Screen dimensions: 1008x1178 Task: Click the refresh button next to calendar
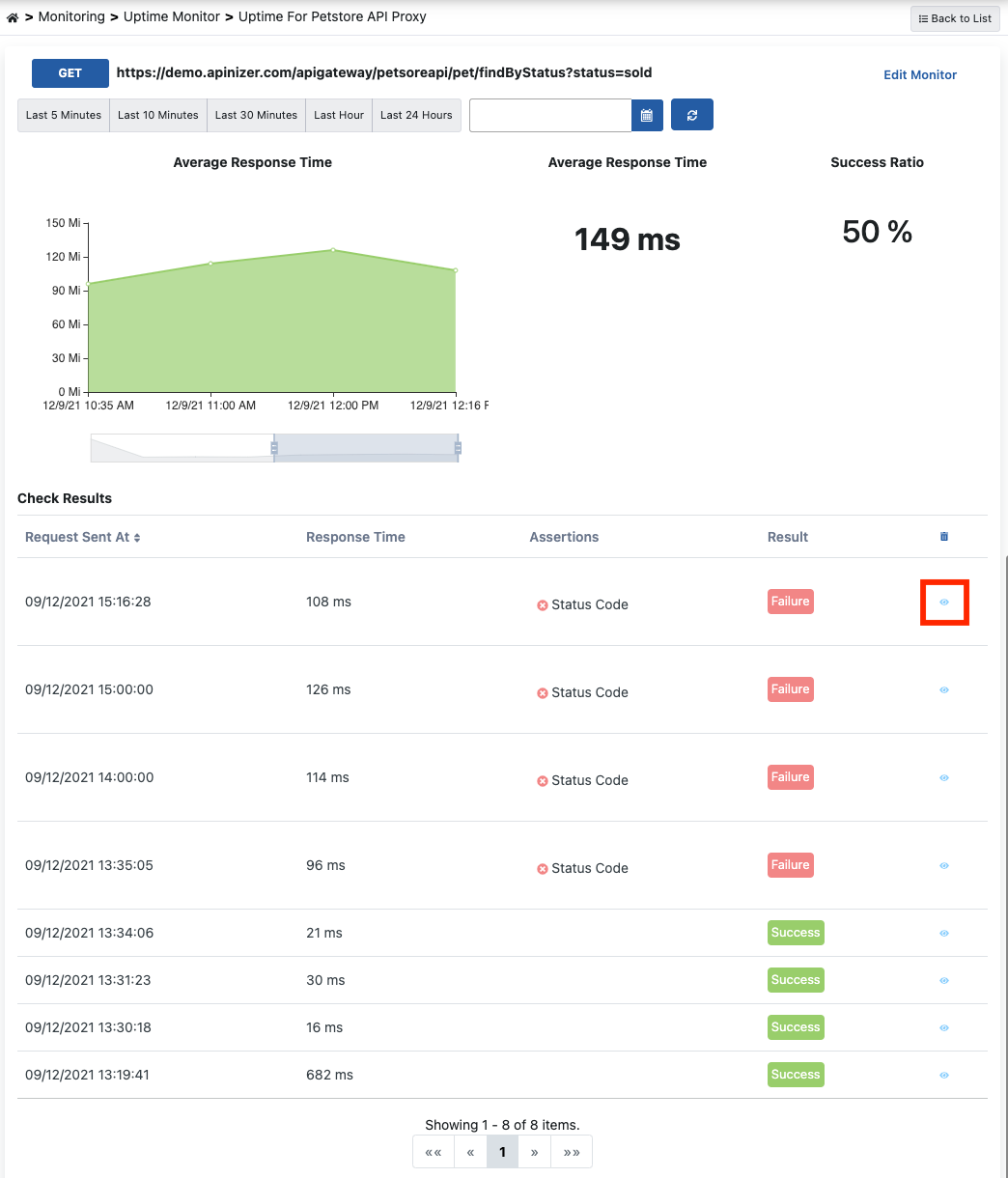tap(691, 115)
